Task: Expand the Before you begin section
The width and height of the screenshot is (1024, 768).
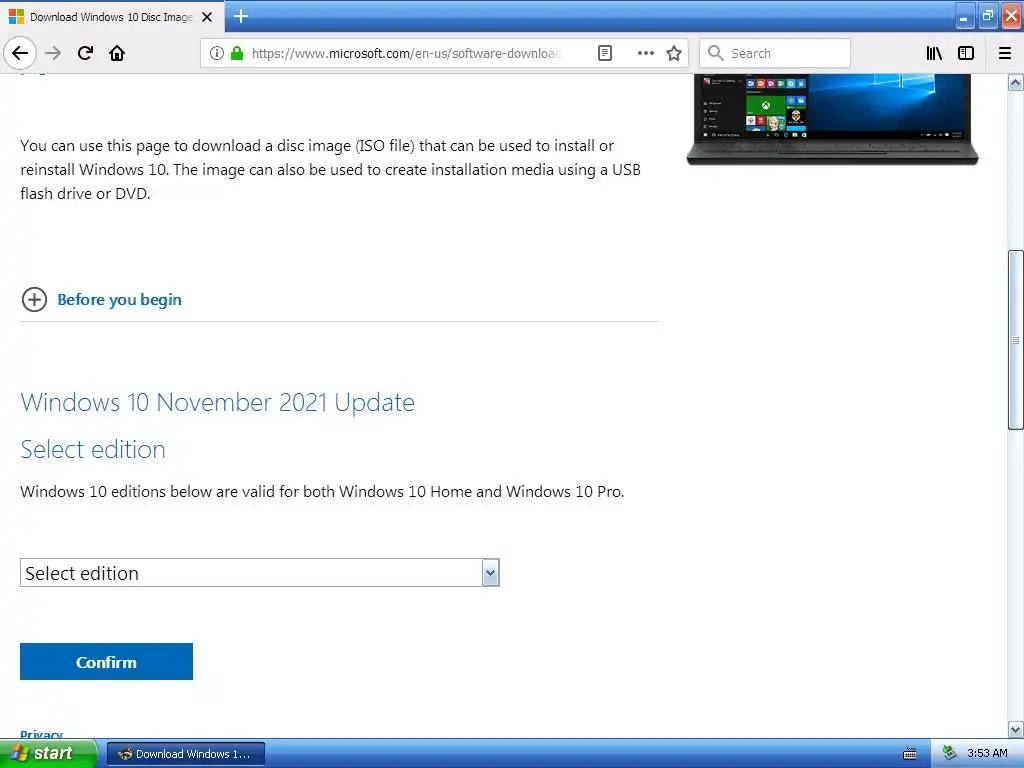Action: tap(101, 300)
